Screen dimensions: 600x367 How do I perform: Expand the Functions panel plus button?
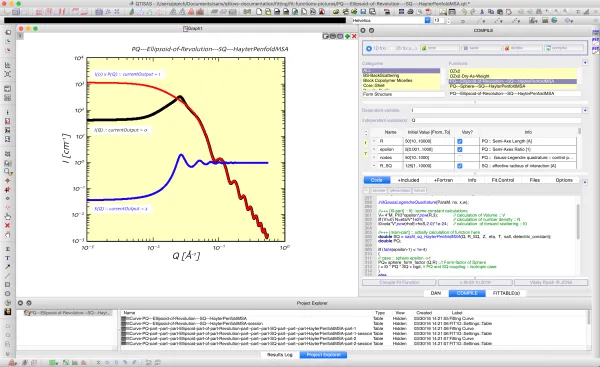point(585,62)
